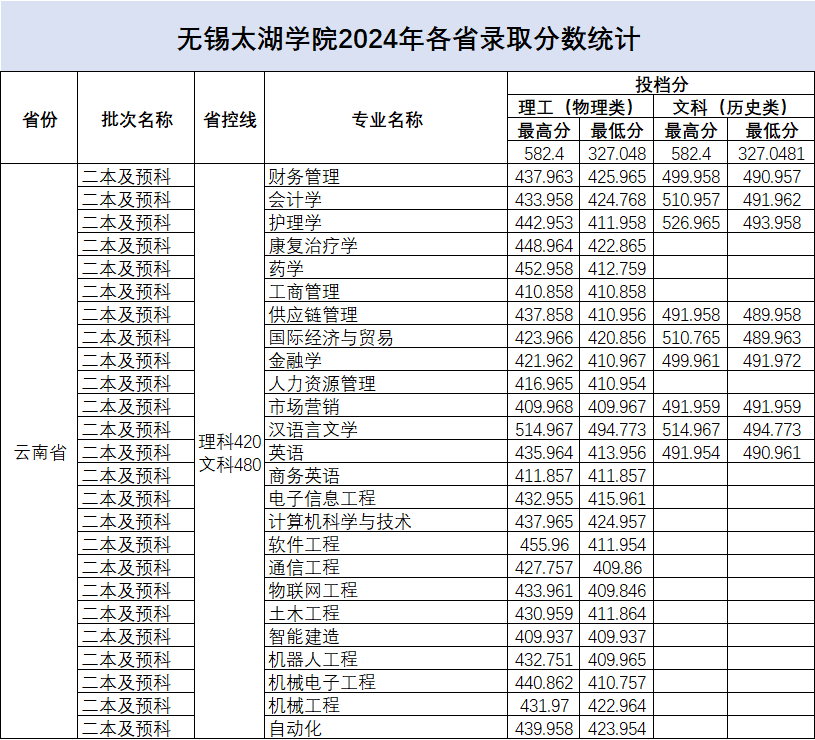Click the 国际经济与贸易 major name

click(331, 338)
